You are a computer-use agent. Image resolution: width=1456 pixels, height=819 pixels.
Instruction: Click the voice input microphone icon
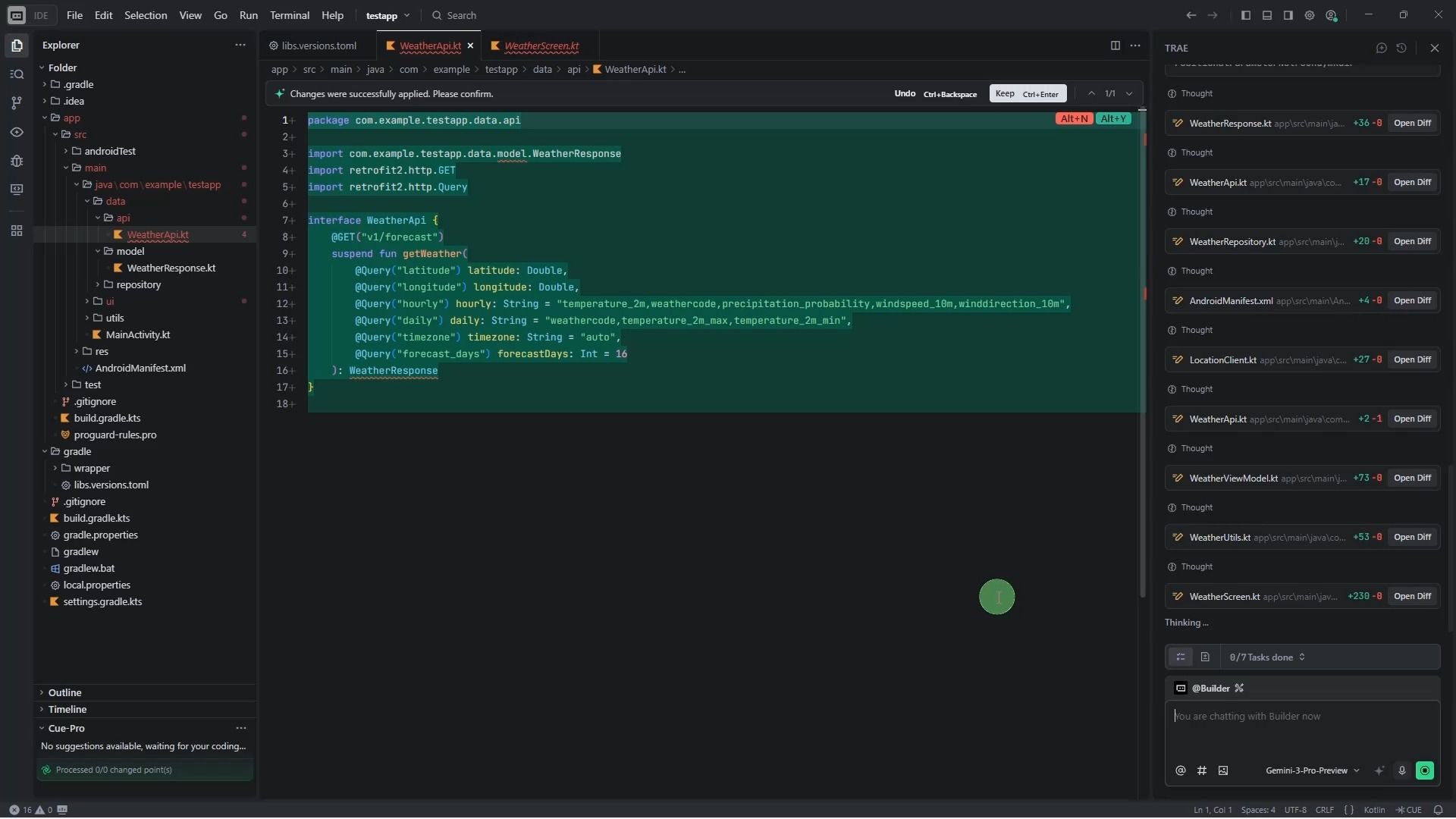pos(1402,770)
